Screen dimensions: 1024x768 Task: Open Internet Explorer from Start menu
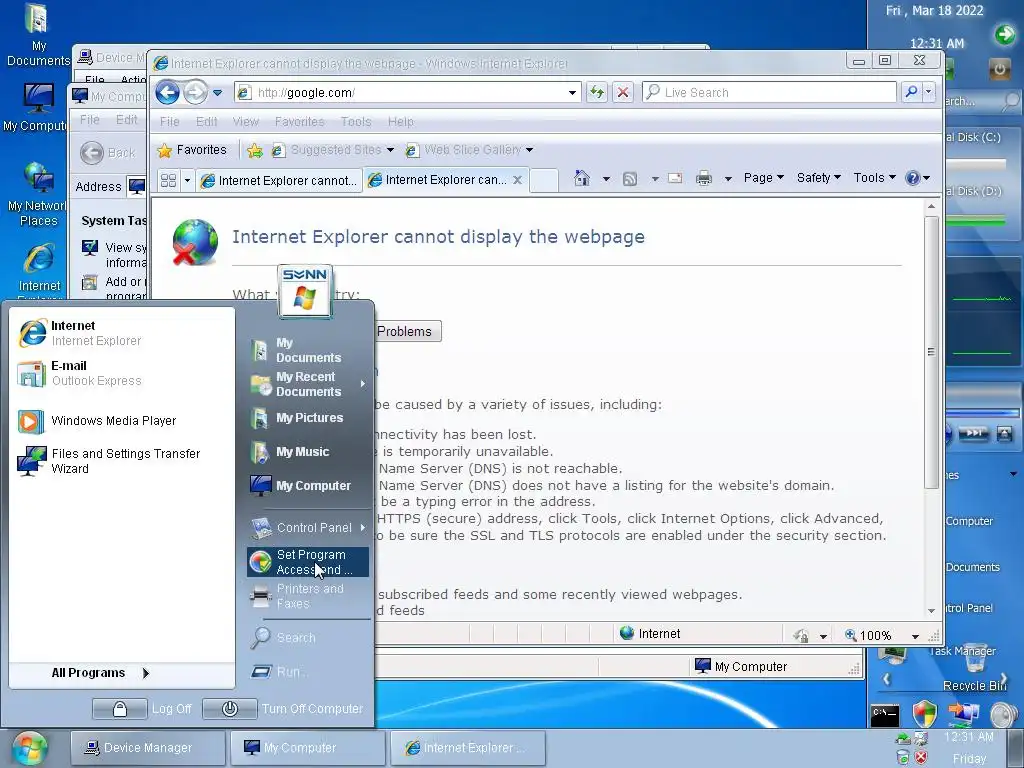point(121,333)
